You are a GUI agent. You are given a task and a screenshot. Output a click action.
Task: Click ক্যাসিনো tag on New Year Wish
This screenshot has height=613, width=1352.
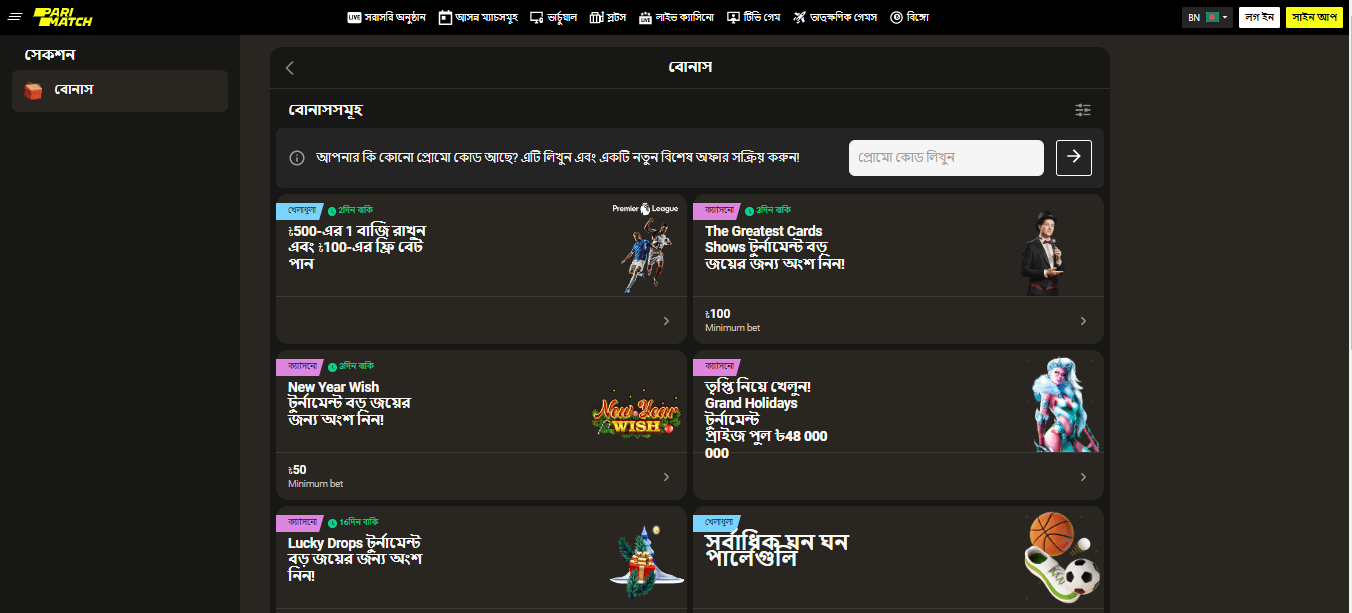click(300, 367)
